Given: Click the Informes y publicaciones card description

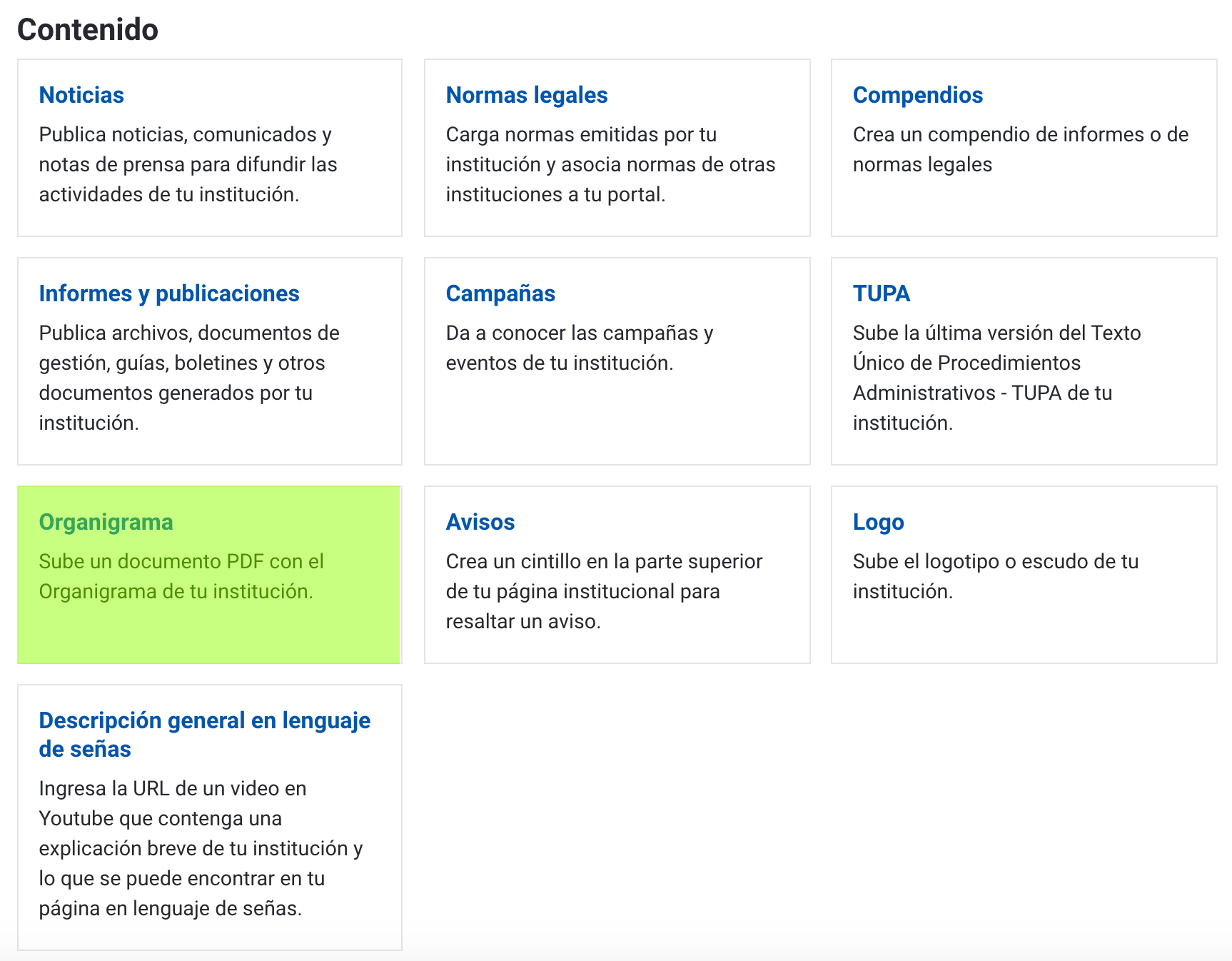Looking at the screenshot, I should (x=189, y=378).
